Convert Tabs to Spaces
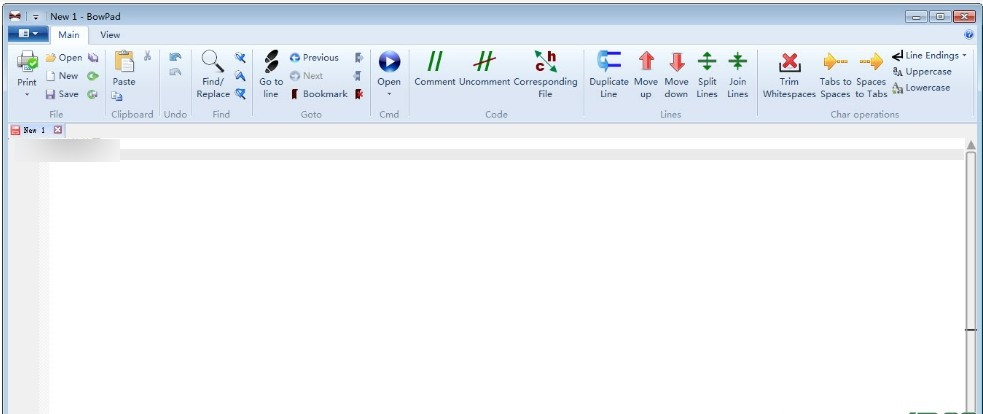 [x=835, y=63]
